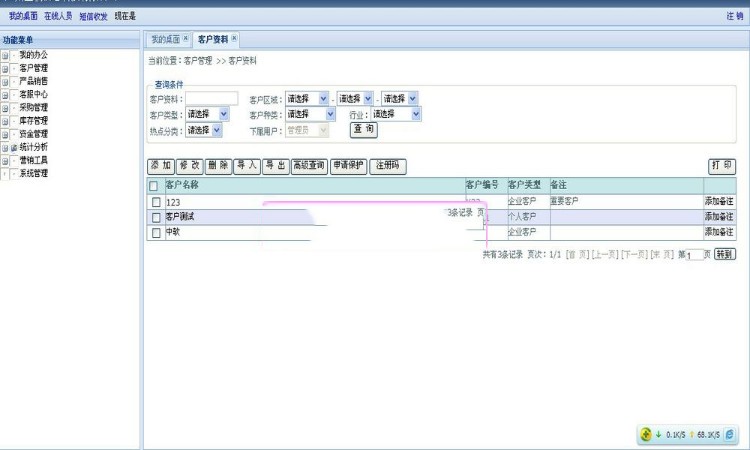Click 添加备注 for the 123 row
Image resolution: width=750 pixels, height=450 pixels.
pos(719,201)
